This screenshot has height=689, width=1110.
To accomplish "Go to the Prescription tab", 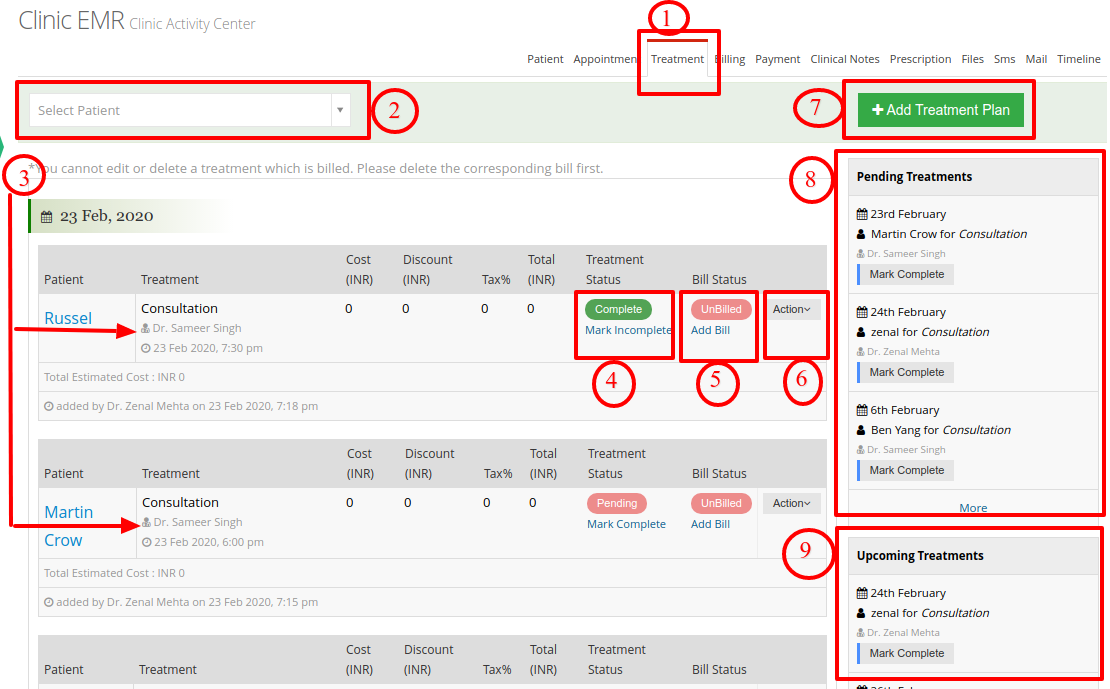I will (920, 59).
